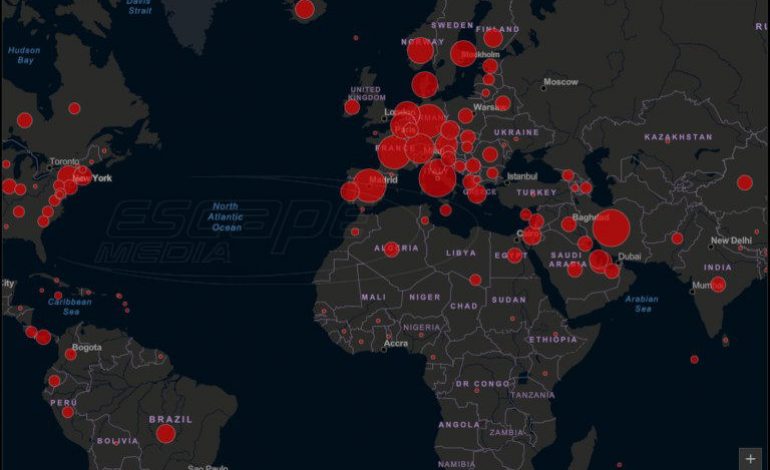Click the United Kingdom label

(x=367, y=93)
